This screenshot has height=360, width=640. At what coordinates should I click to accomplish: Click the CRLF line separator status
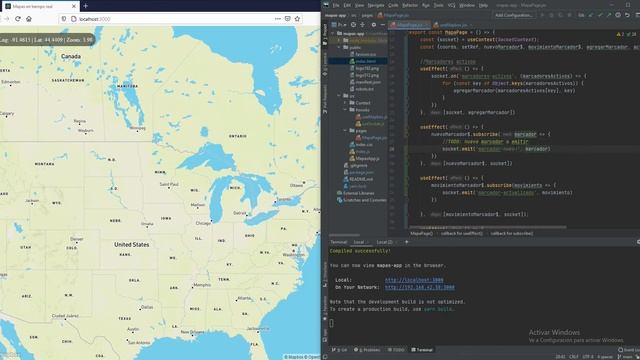[x=573, y=357]
